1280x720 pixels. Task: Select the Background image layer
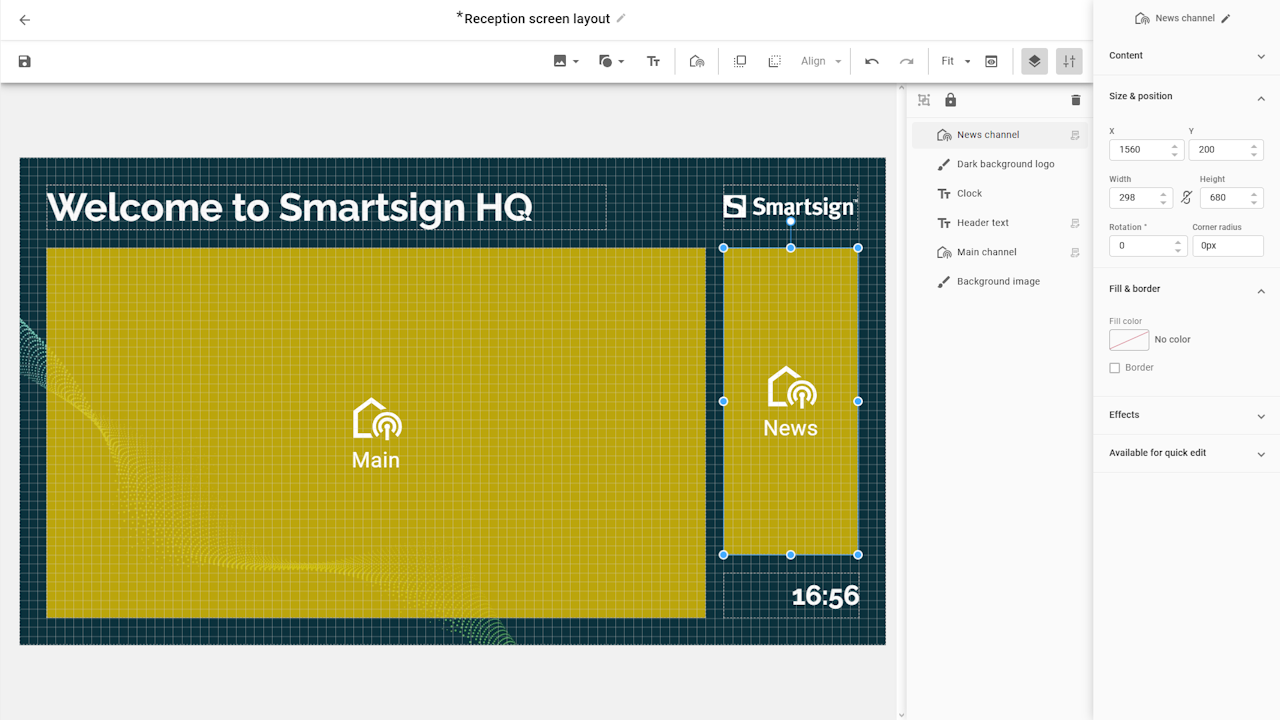pyautogui.click(x=997, y=282)
